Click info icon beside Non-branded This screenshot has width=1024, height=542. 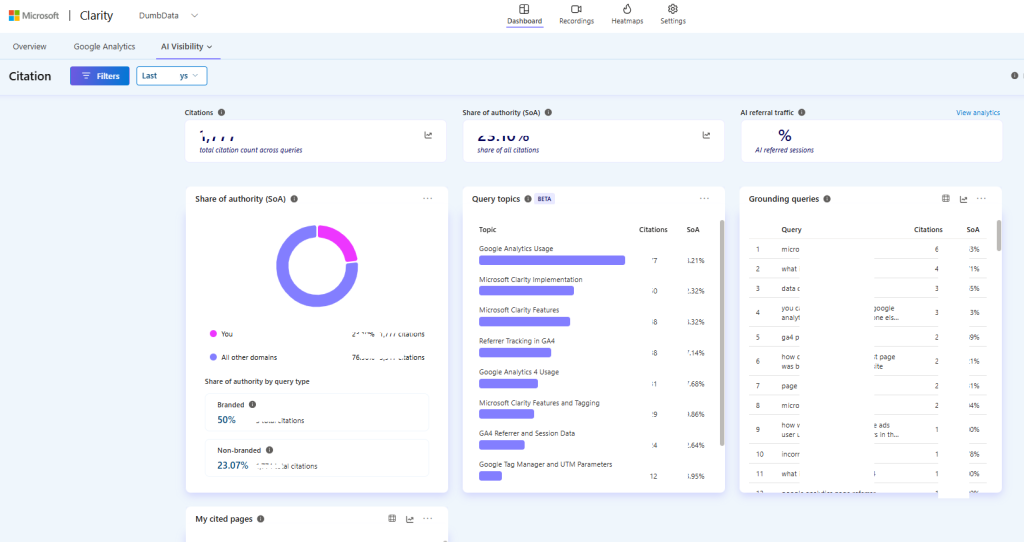coord(270,450)
